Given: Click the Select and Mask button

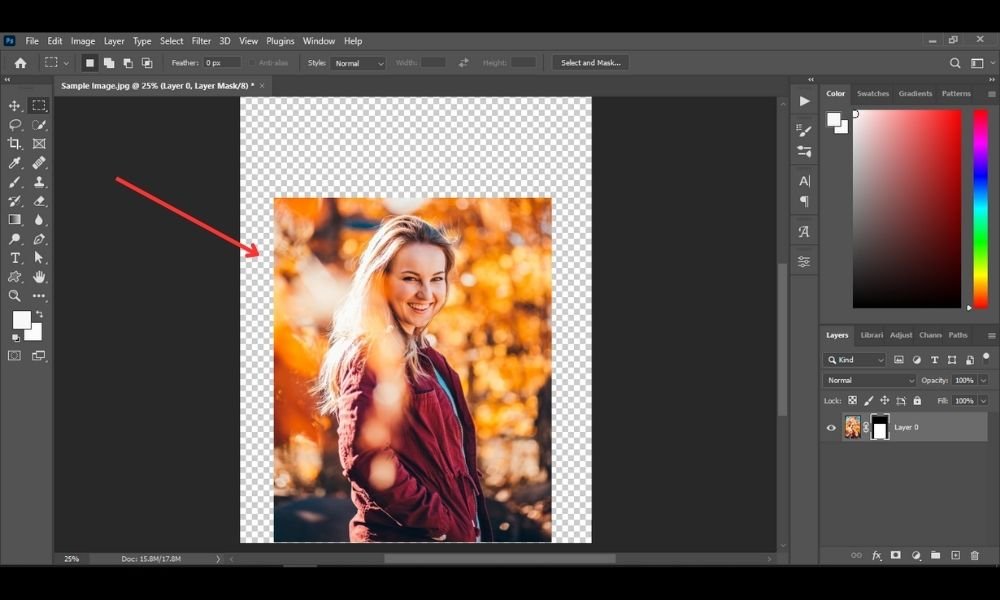Looking at the screenshot, I should tap(591, 62).
